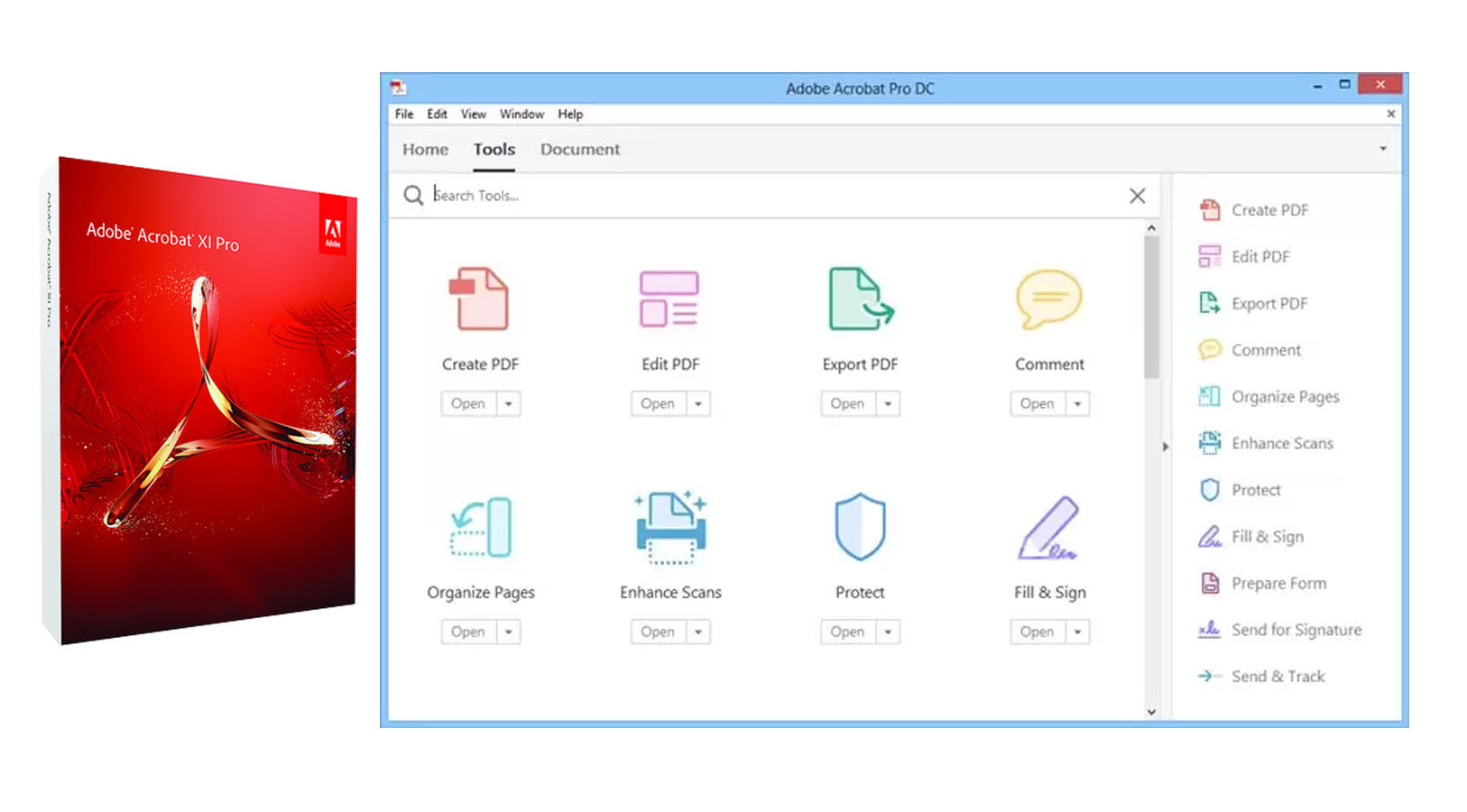This screenshot has height=812, width=1467.
Task: Click Open button under Organize Pages
Action: [x=469, y=632]
